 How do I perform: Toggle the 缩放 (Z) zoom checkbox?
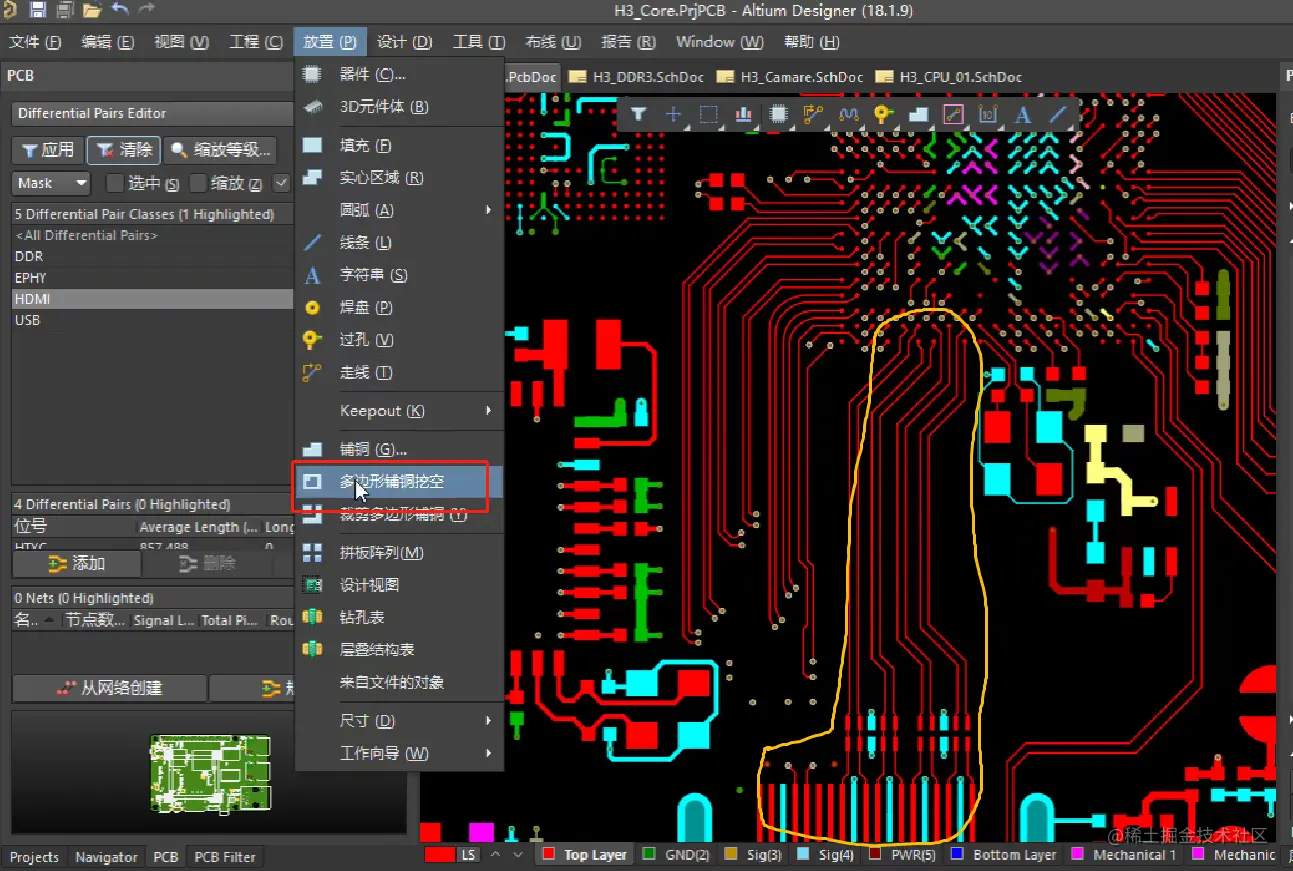pos(198,183)
